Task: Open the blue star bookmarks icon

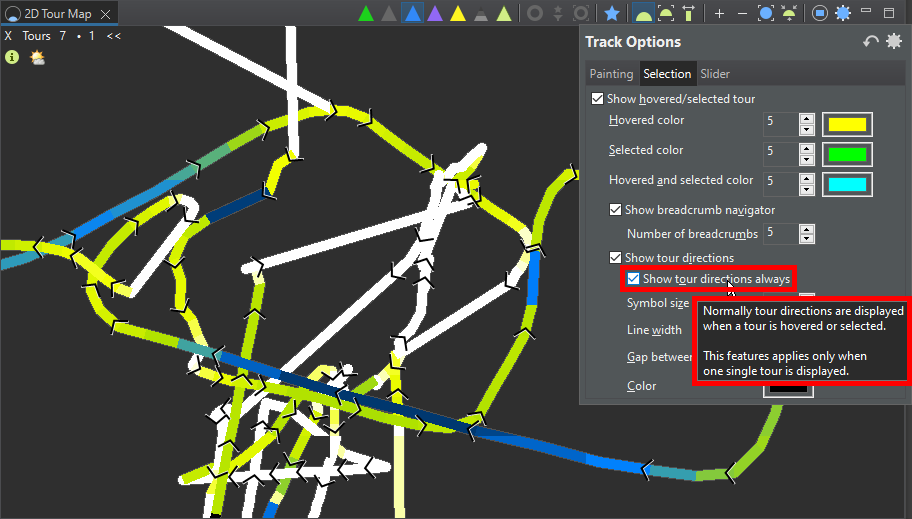Action: (611, 13)
